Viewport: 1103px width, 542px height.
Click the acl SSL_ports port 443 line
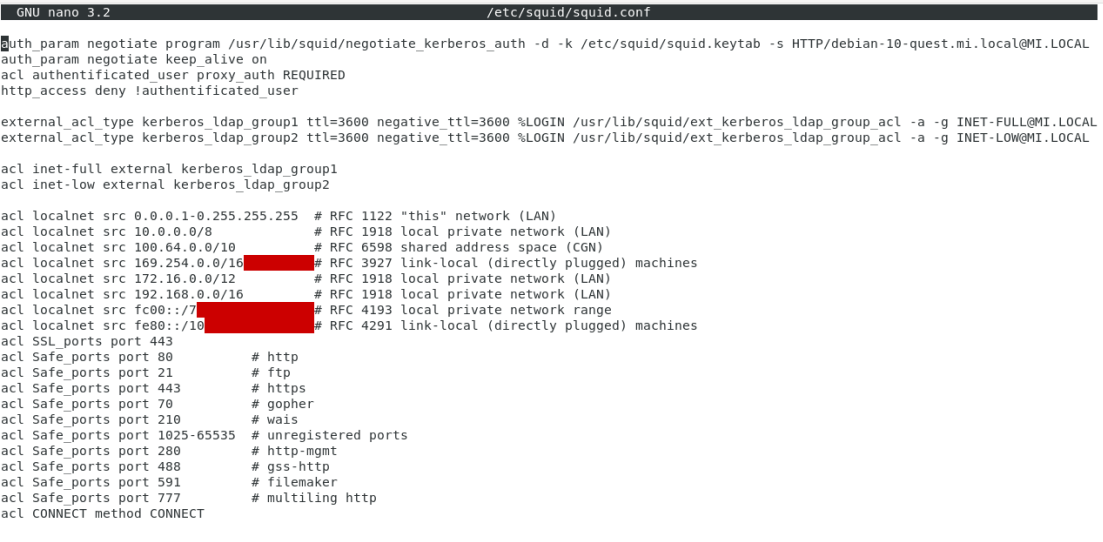click(87, 341)
